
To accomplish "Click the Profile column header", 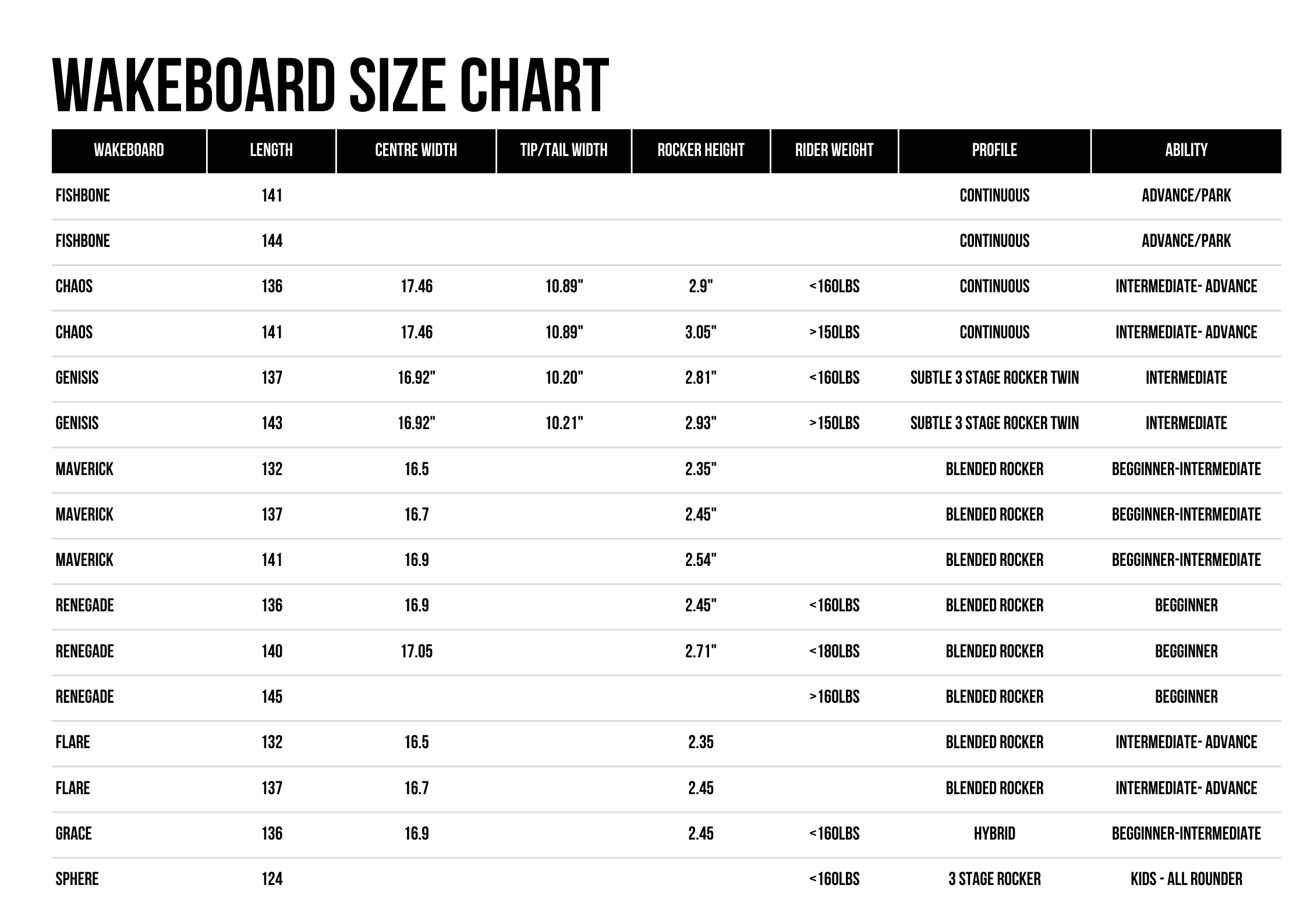I will pos(994,150).
